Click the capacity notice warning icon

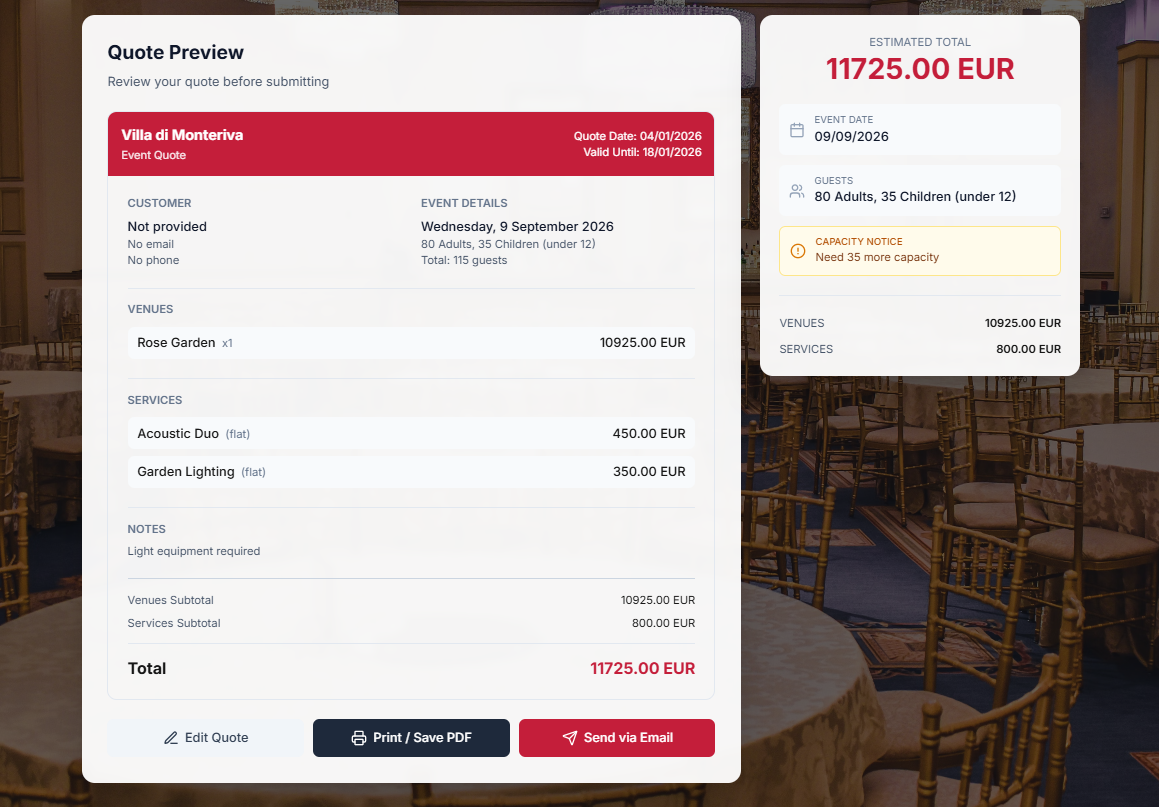coord(797,251)
